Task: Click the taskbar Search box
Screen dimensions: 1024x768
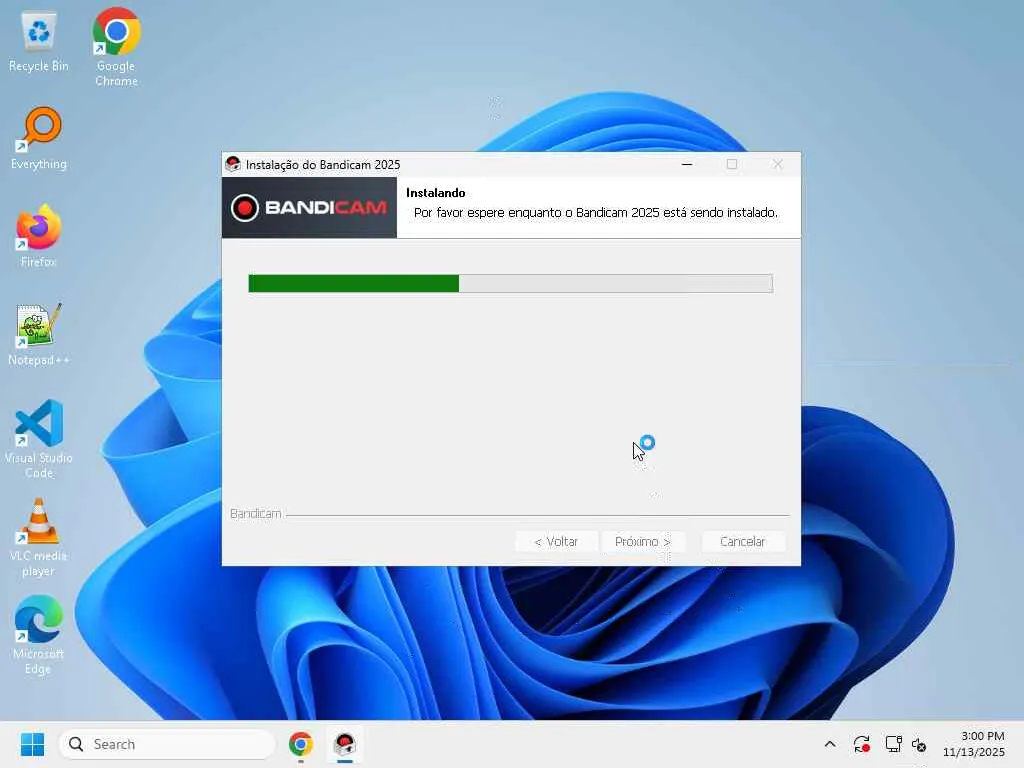Action: [167, 744]
